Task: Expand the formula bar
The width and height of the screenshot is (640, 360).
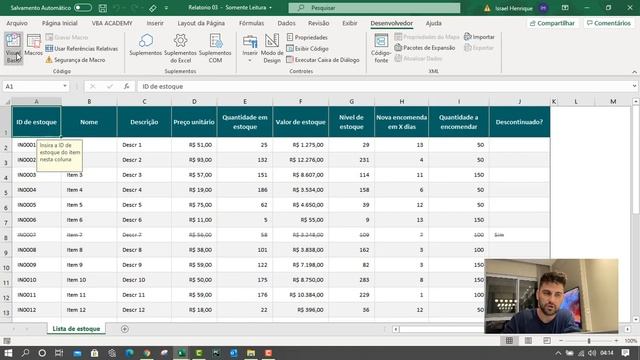Action: 634,86
